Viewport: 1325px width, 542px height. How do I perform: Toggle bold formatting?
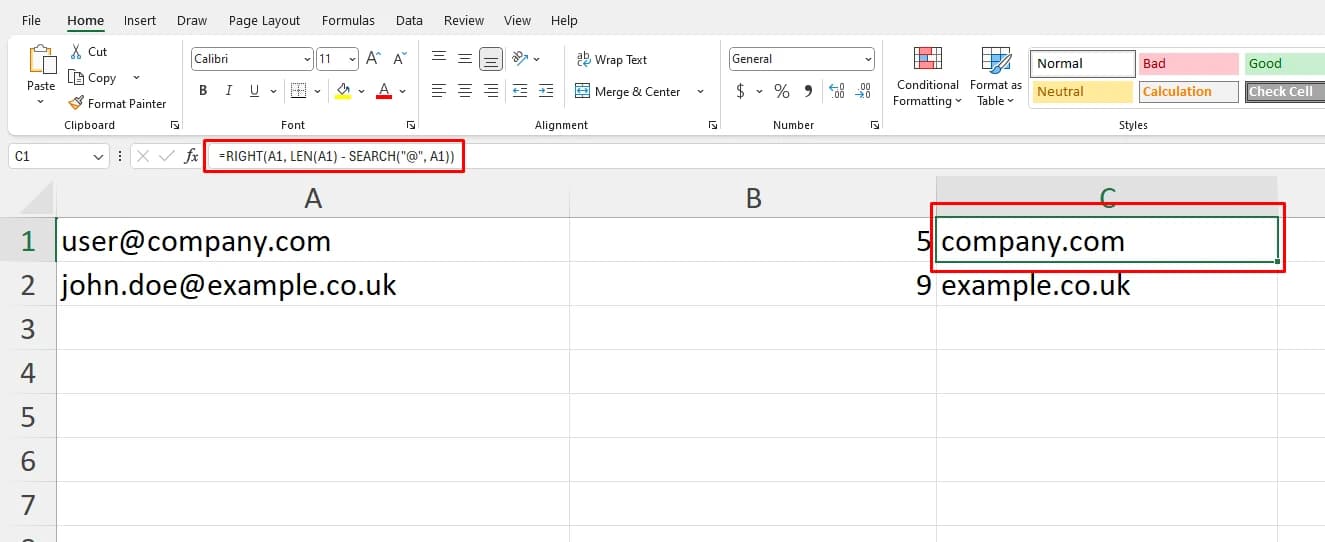coord(203,91)
